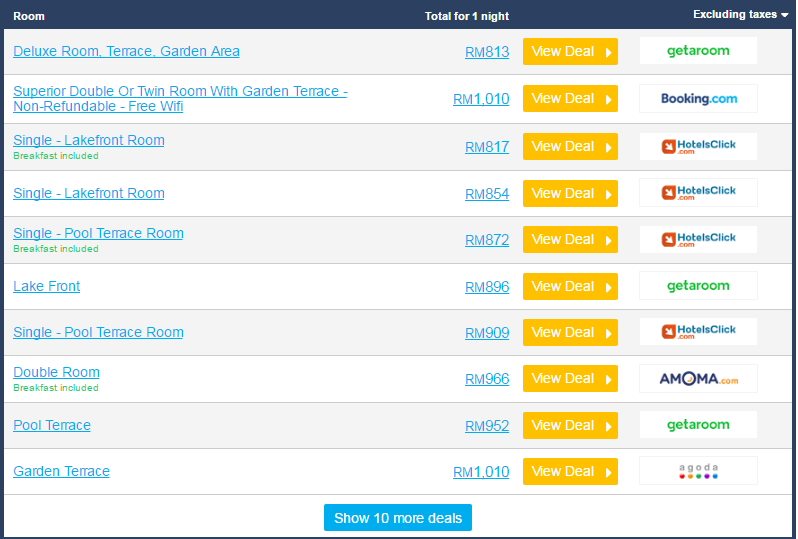Click the Total for 1 night header
The width and height of the screenshot is (798, 539).
[x=467, y=16]
